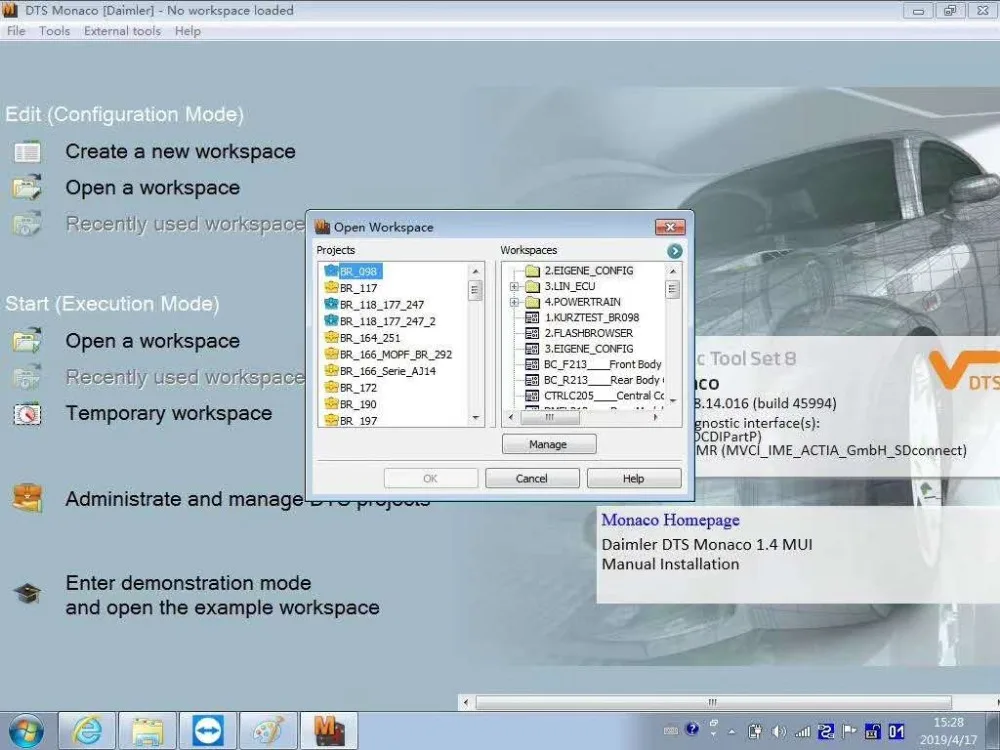Open the Tools menu
The height and width of the screenshot is (750, 1000).
coord(54,31)
